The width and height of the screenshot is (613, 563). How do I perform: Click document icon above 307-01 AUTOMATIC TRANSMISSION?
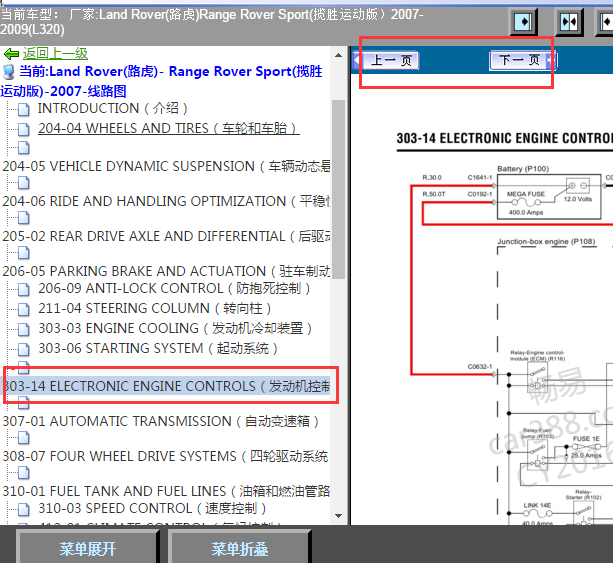point(23,403)
